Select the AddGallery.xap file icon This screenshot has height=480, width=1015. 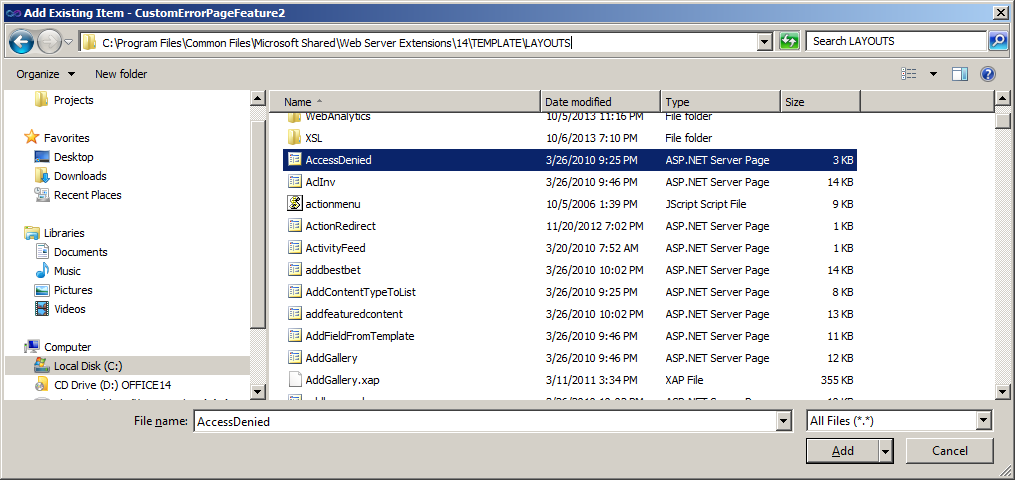click(x=295, y=380)
